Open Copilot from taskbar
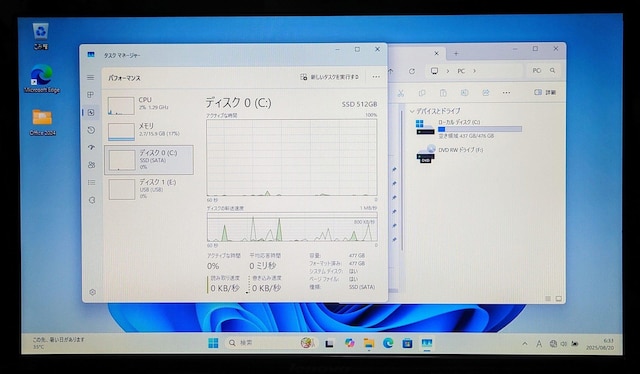 [x=349, y=343]
